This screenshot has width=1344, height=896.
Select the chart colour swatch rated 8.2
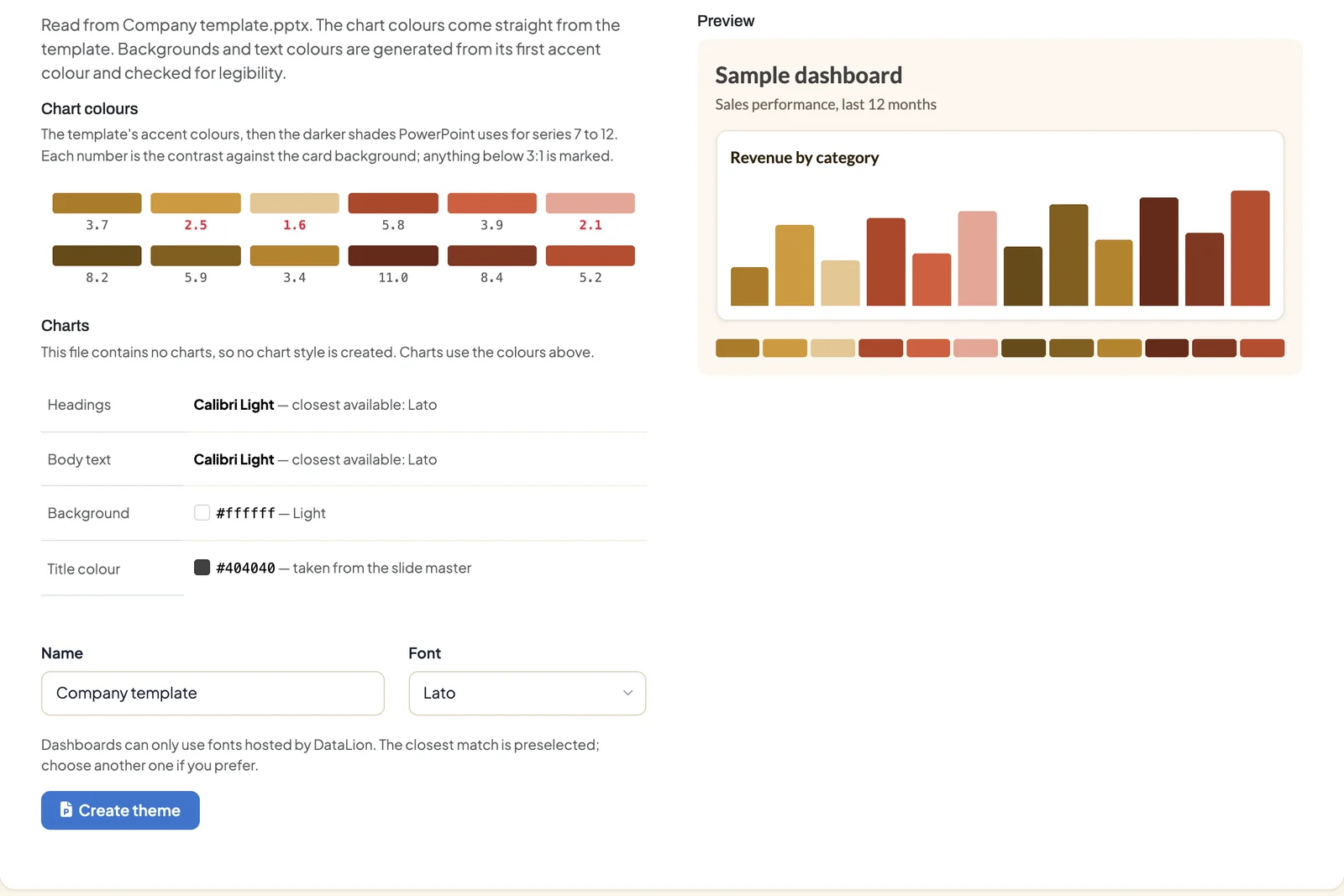click(97, 255)
